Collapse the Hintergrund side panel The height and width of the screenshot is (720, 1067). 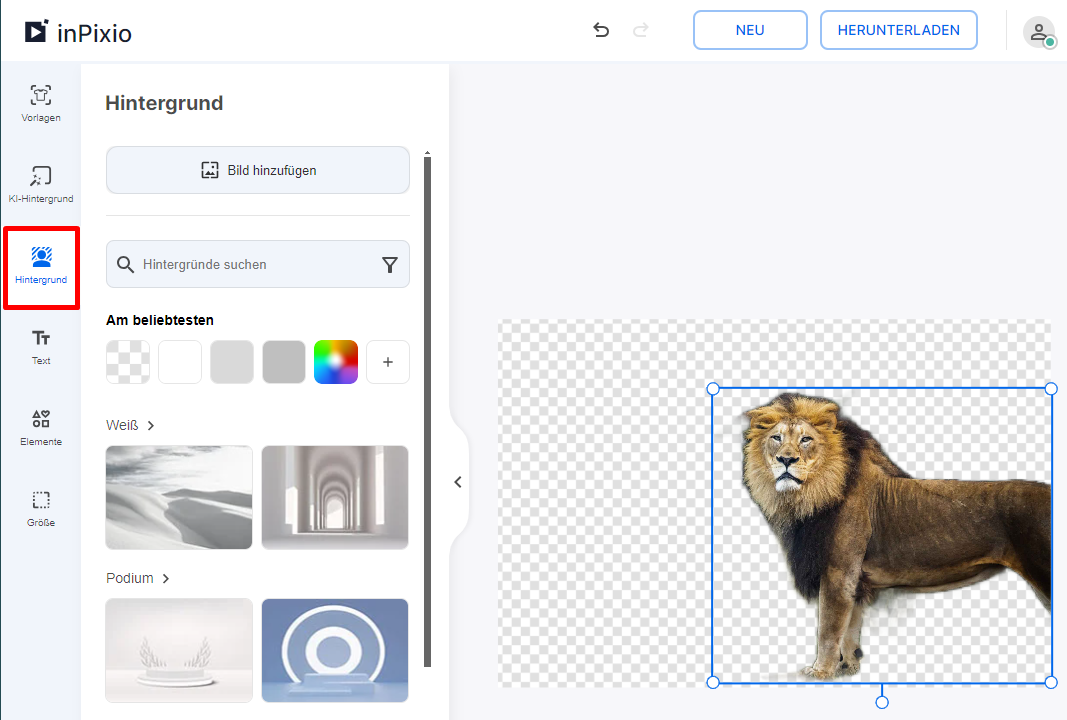point(458,482)
